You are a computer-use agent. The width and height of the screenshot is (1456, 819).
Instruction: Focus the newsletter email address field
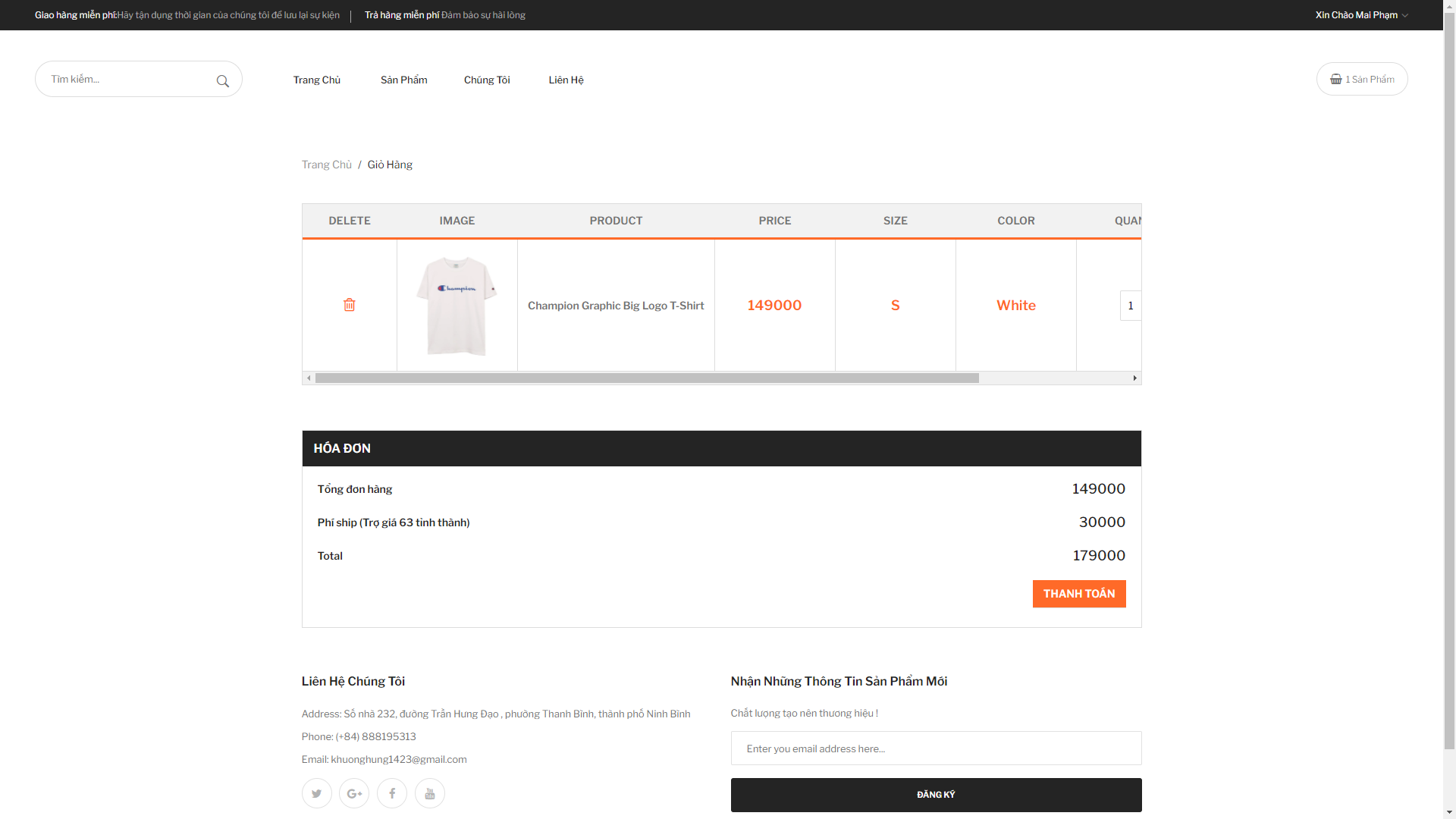936,748
